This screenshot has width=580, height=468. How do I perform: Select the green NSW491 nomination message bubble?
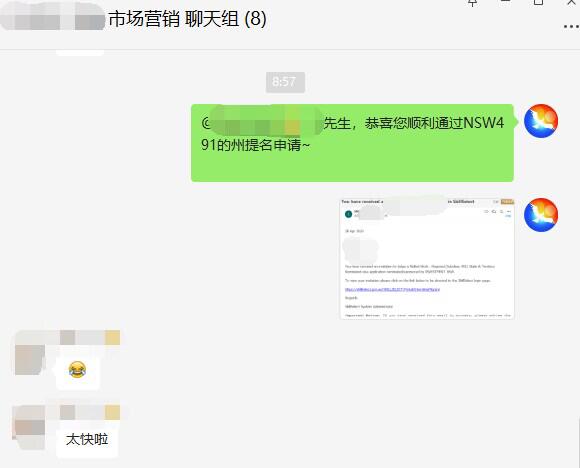[x=353, y=143]
